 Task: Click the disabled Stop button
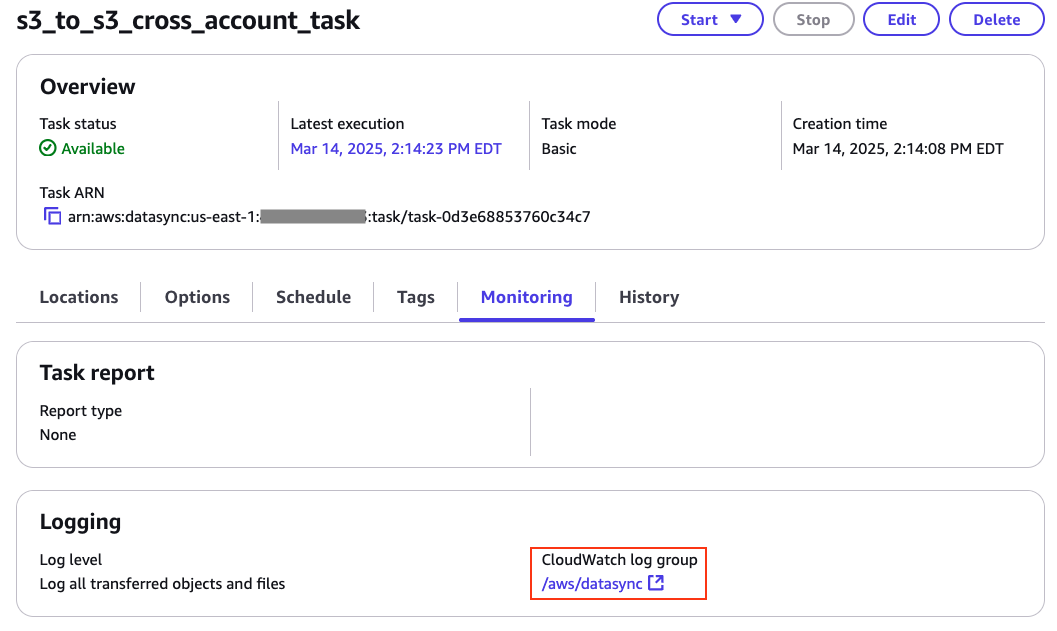point(813,19)
